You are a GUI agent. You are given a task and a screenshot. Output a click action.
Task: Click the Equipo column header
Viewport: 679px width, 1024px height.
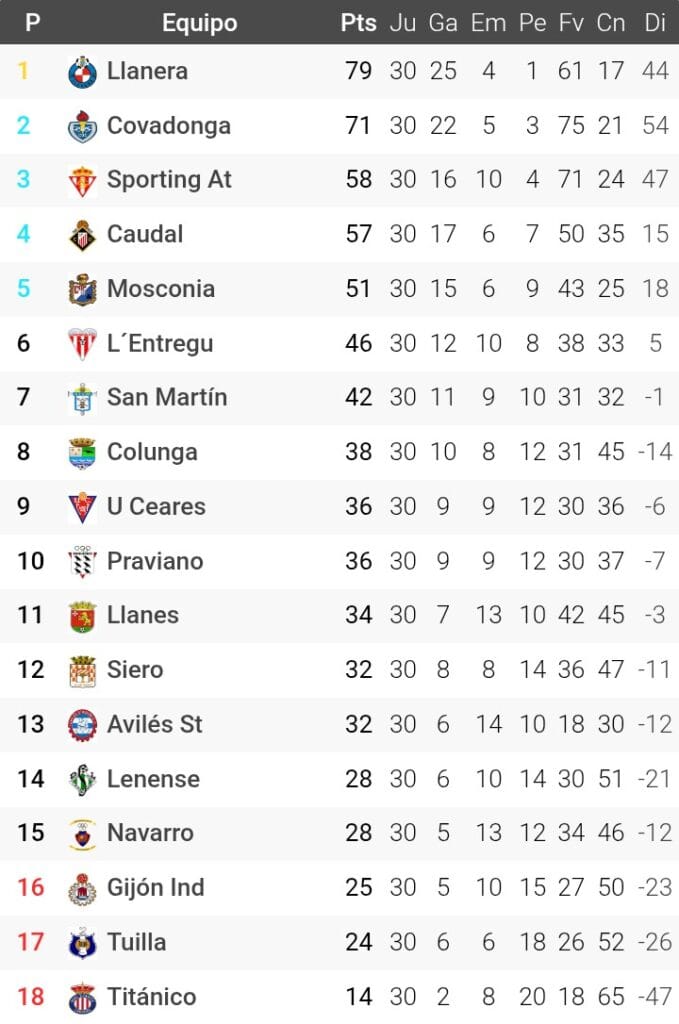200,23
